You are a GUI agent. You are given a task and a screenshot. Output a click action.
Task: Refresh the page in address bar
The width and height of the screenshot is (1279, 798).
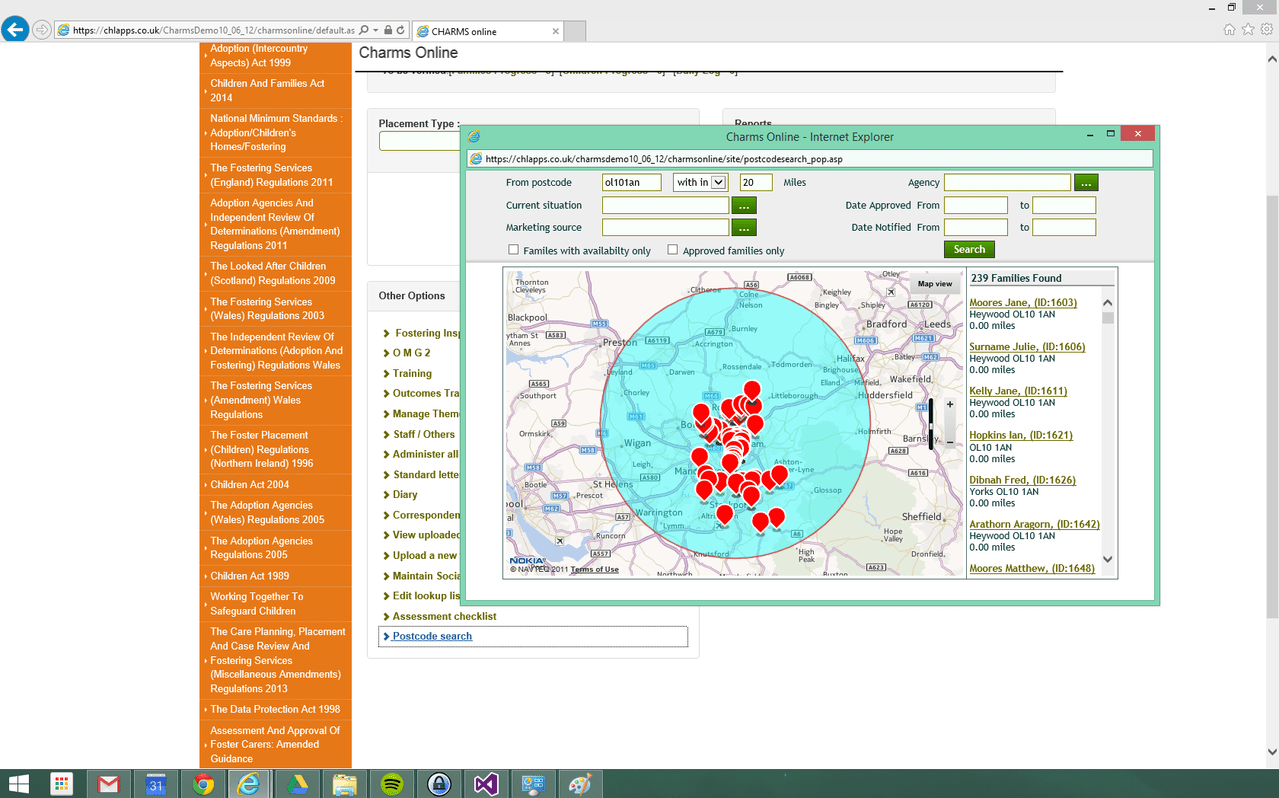(400, 31)
